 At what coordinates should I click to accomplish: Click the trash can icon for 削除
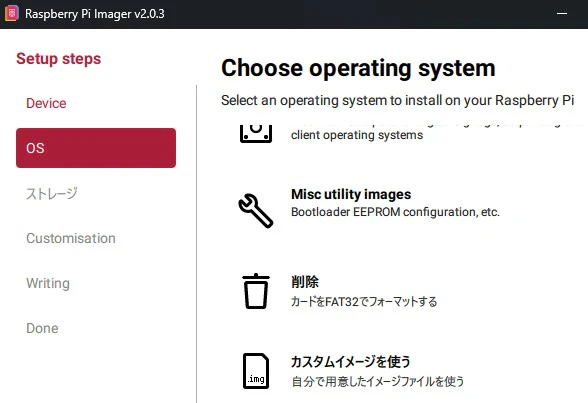click(x=256, y=291)
